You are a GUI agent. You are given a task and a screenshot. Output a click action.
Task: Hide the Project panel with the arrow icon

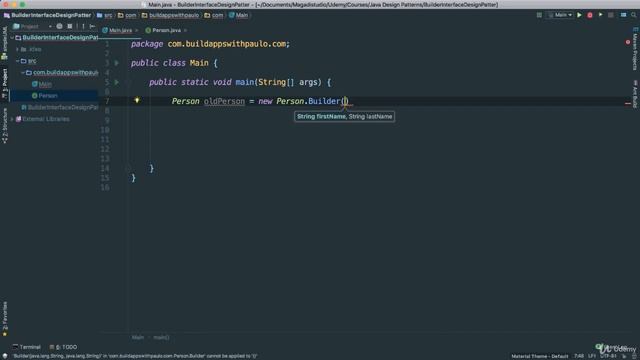(92, 26)
